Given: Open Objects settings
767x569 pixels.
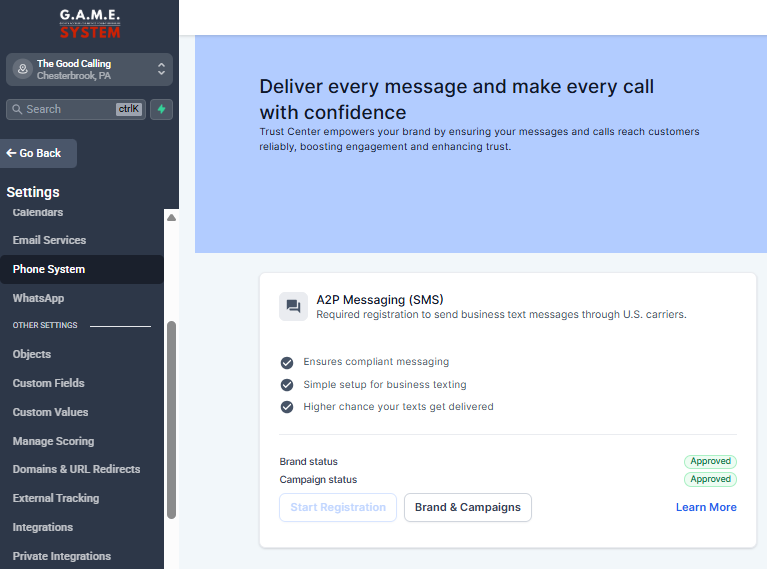Looking at the screenshot, I should click(32, 354).
